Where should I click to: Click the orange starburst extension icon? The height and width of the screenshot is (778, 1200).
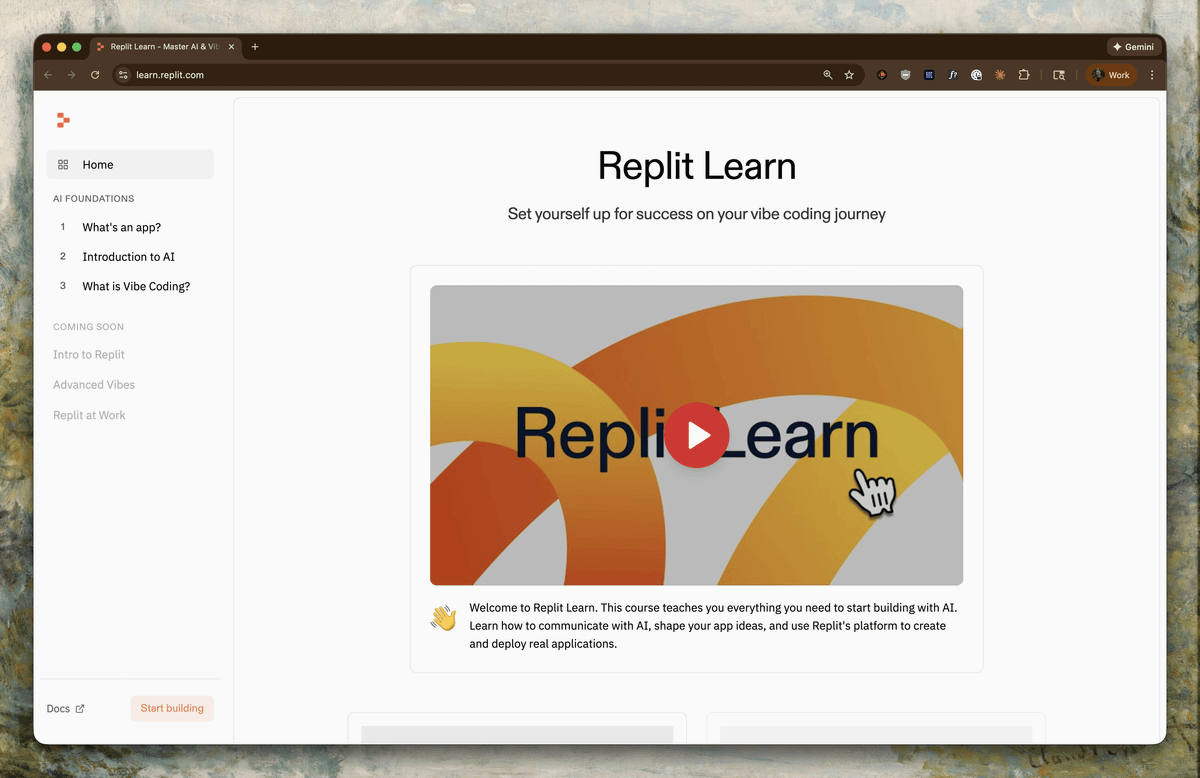[x=1000, y=75]
